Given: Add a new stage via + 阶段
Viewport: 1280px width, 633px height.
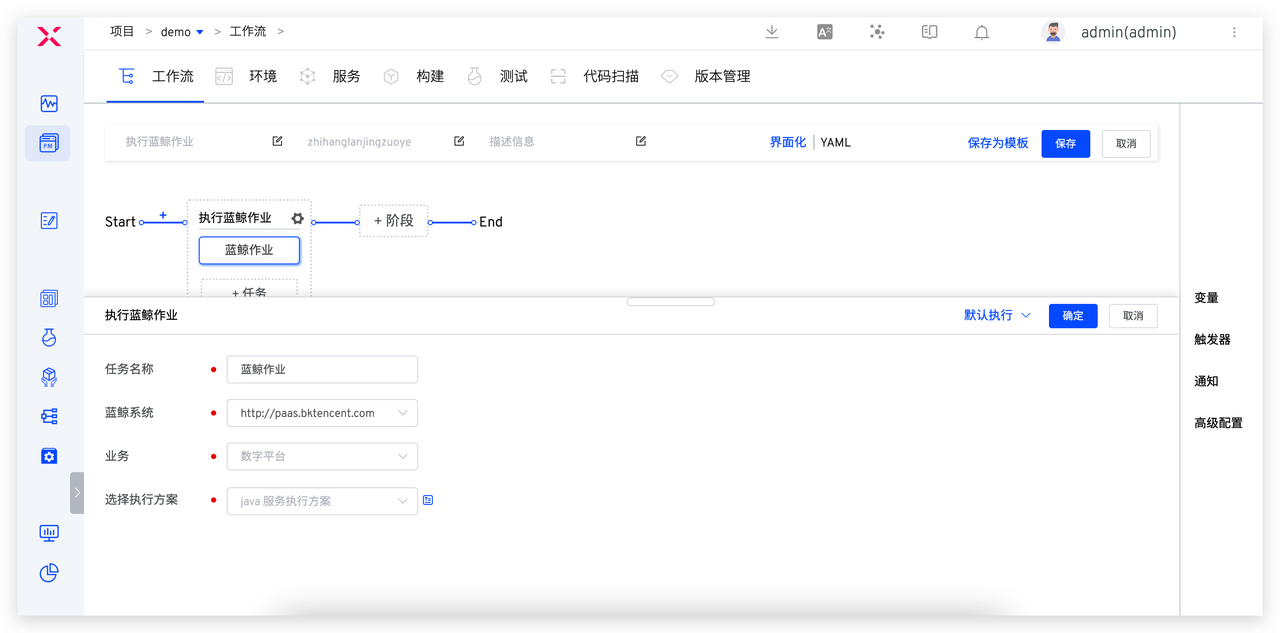Looking at the screenshot, I should tap(393, 220).
